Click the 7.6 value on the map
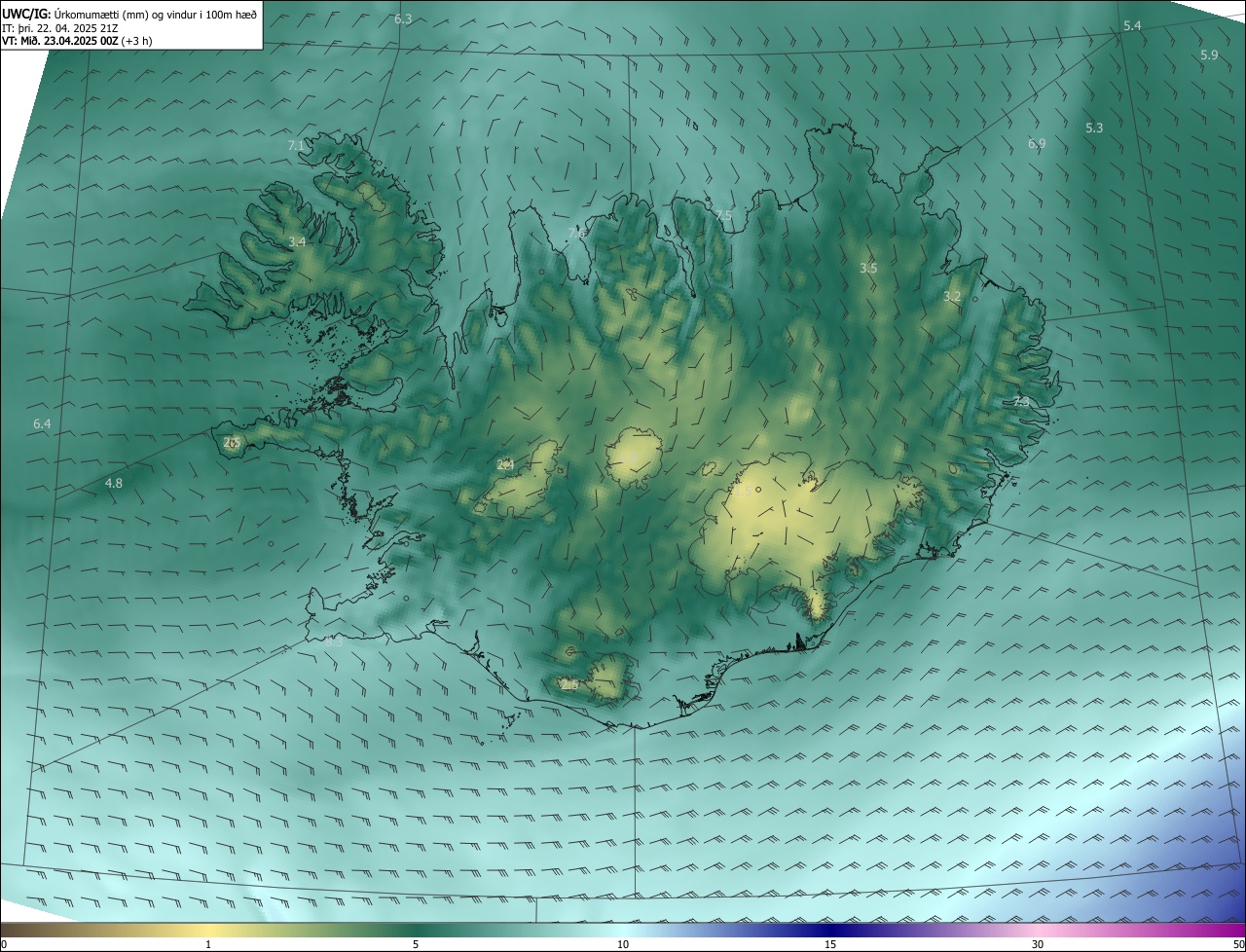 pos(576,233)
